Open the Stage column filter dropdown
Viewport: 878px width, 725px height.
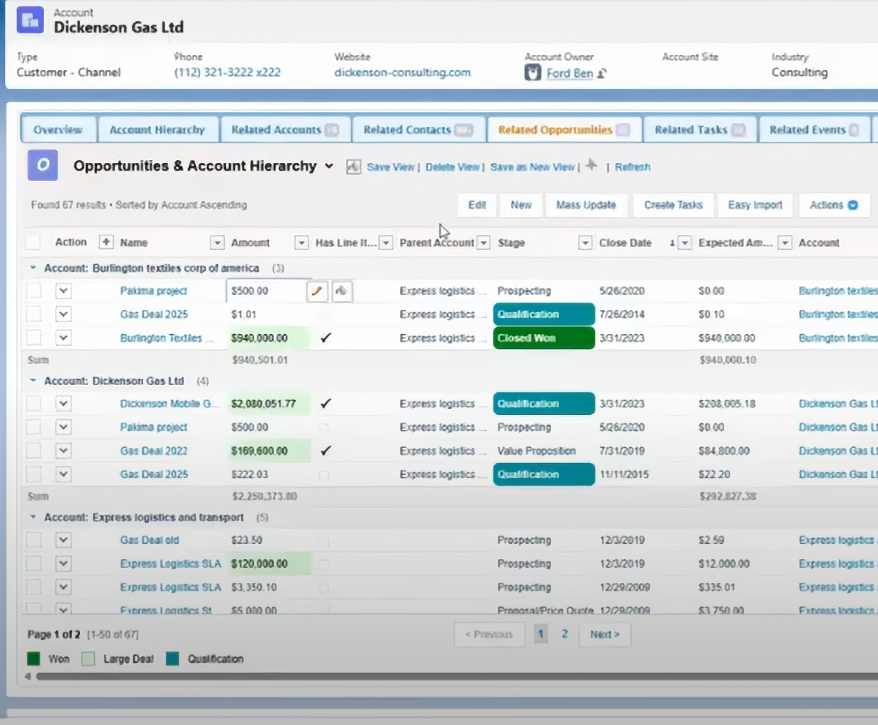pos(585,242)
